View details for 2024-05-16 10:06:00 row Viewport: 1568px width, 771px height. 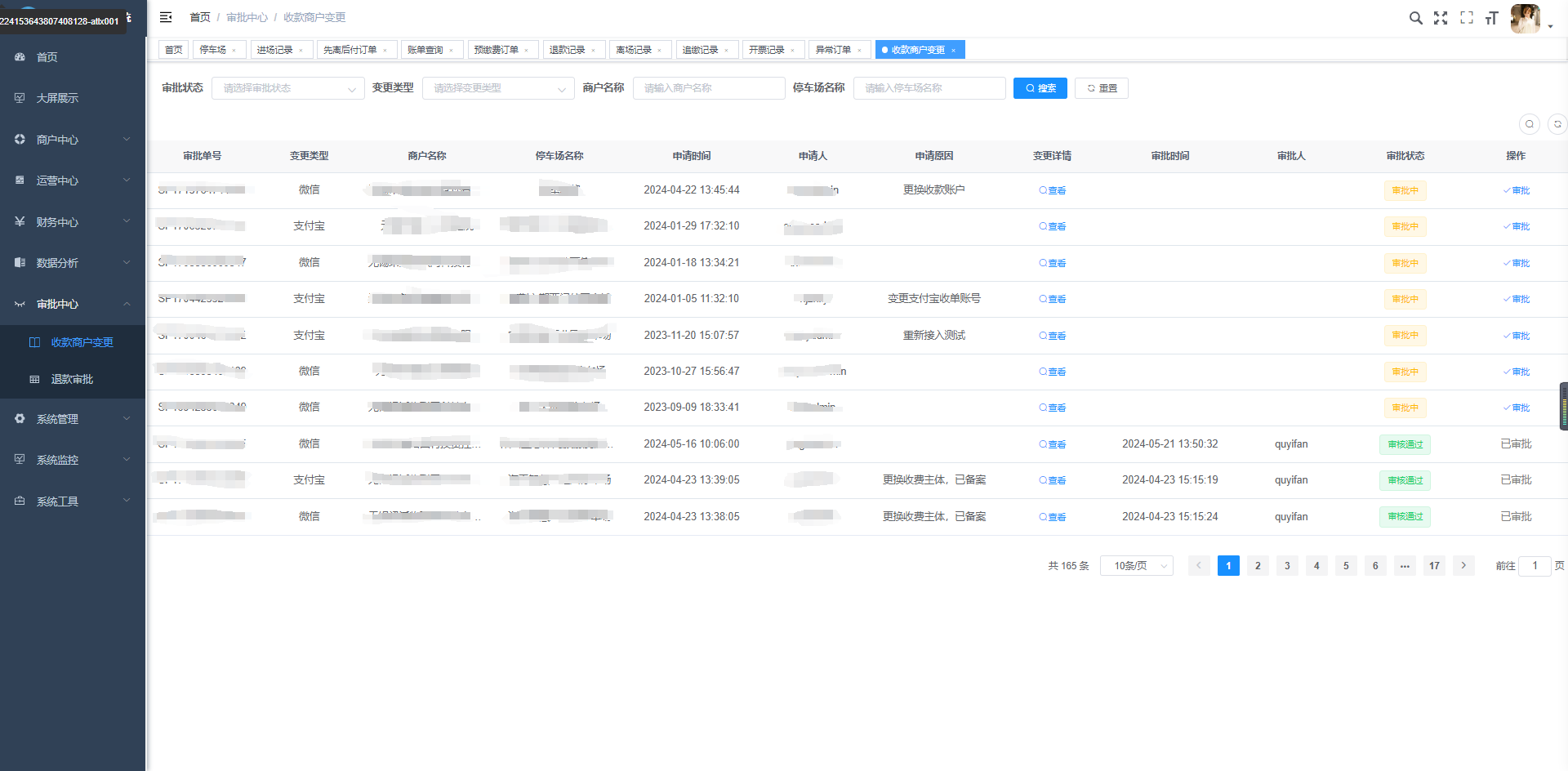click(1052, 444)
